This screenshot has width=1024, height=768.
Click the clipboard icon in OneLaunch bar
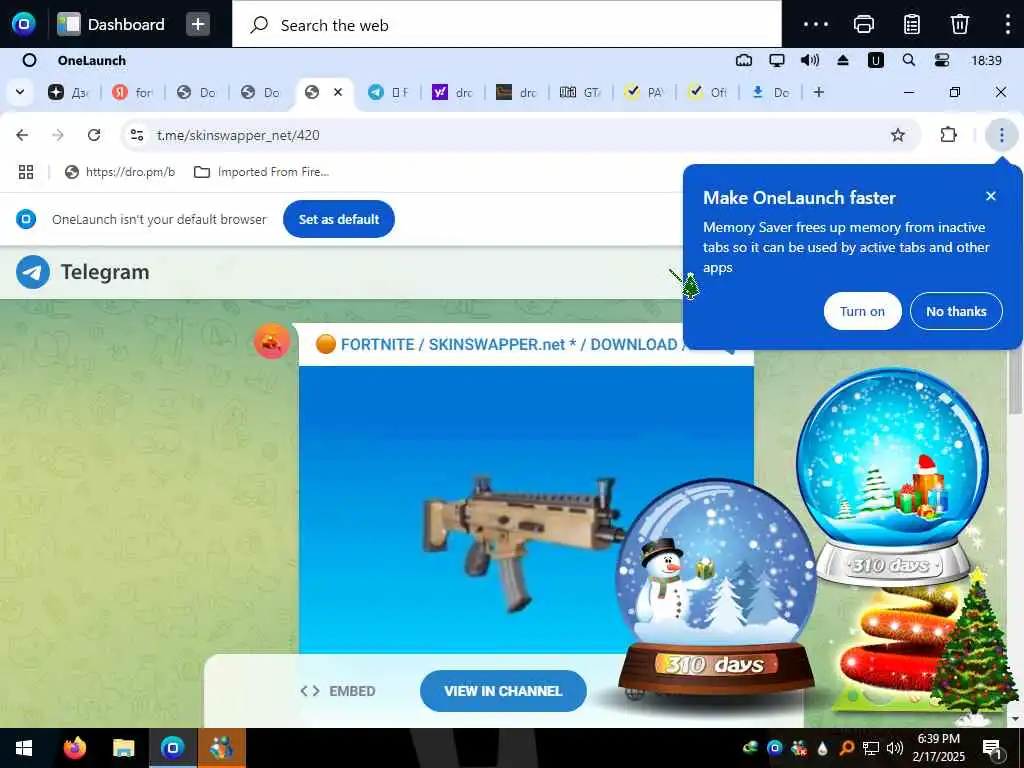912,24
